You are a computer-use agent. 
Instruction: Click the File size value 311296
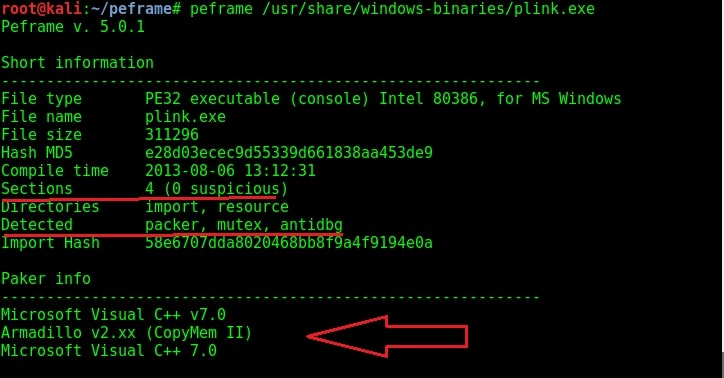point(172,135)
